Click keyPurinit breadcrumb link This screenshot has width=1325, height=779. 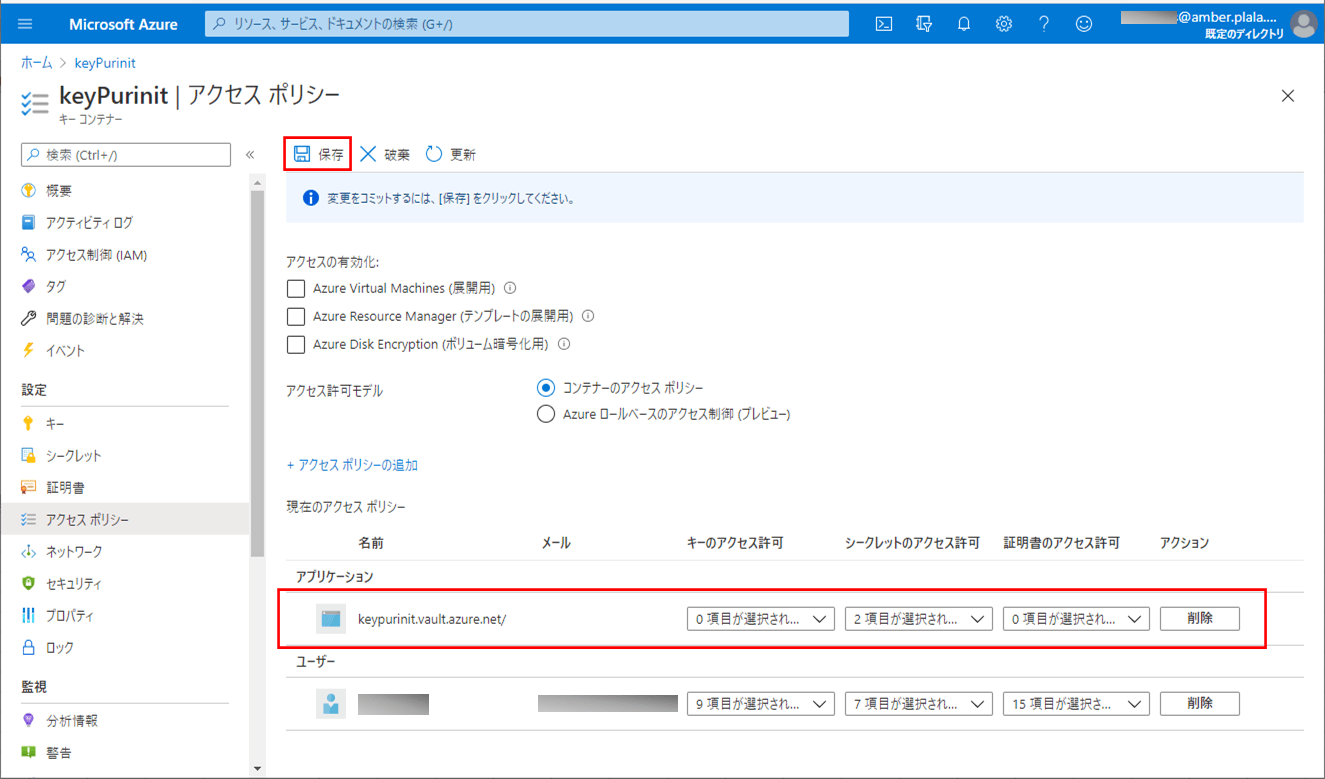coord(105,63)
